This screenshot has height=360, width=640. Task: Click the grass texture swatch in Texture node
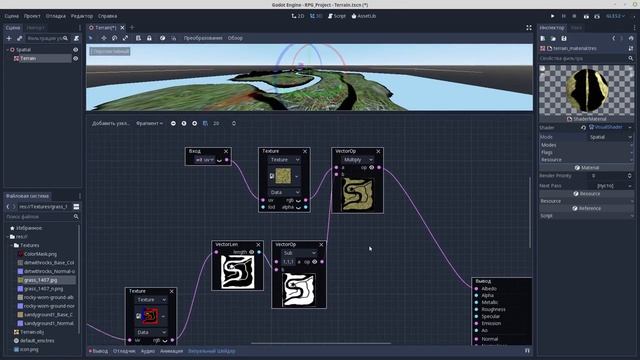(283, 176)
